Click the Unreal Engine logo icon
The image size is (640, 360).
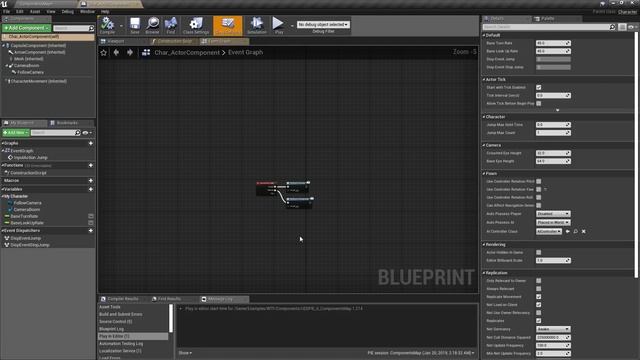pos(4,4)
